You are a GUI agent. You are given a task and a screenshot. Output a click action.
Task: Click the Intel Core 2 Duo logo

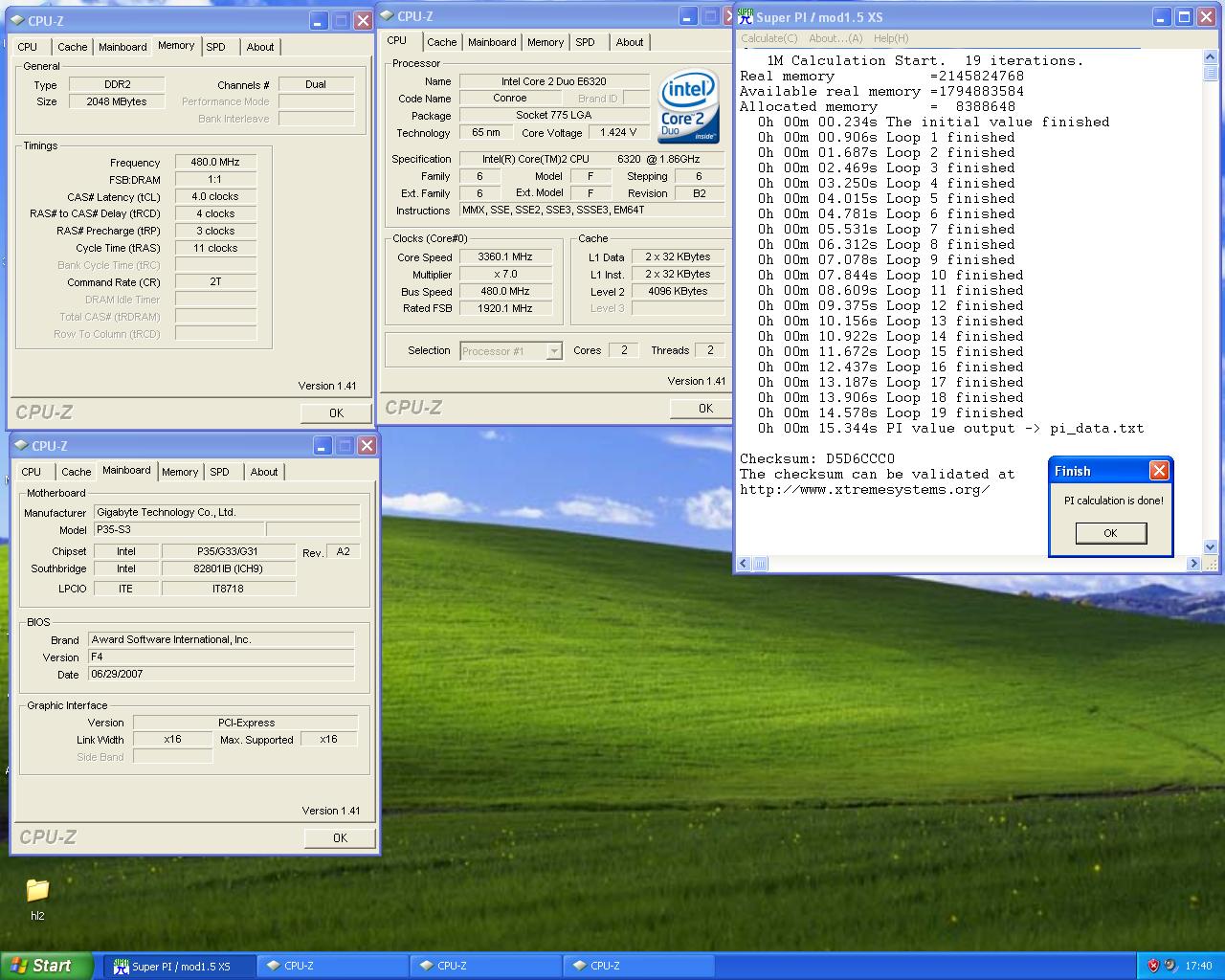point(688,105)
